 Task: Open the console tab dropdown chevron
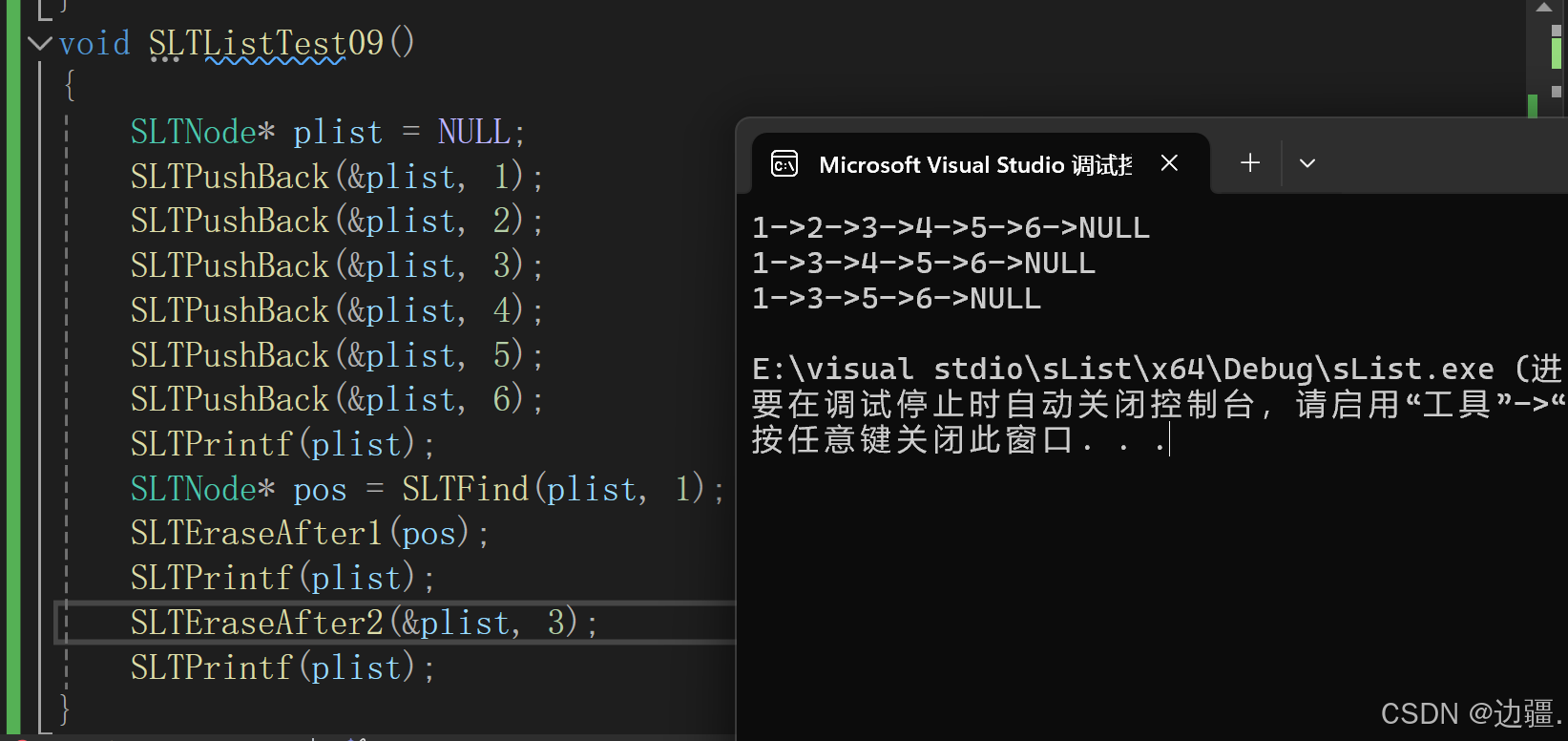[x=1307, y=163]
